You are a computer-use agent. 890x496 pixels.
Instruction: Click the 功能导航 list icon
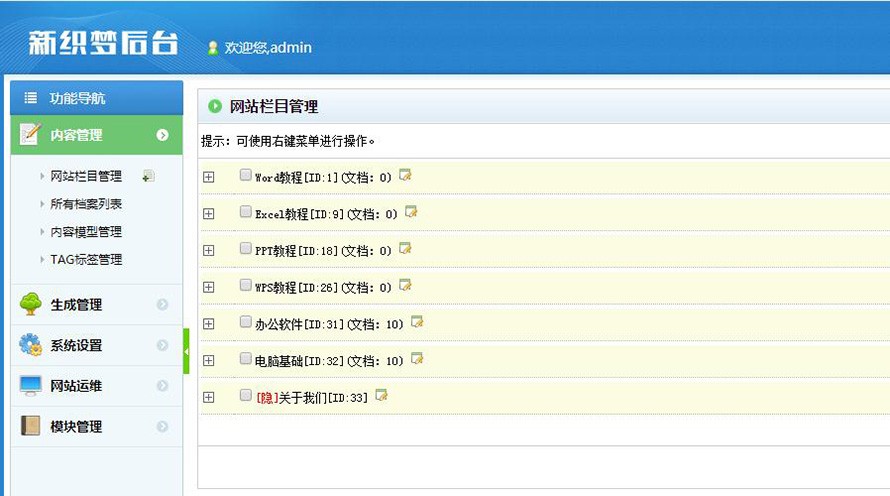coord(31,98)
